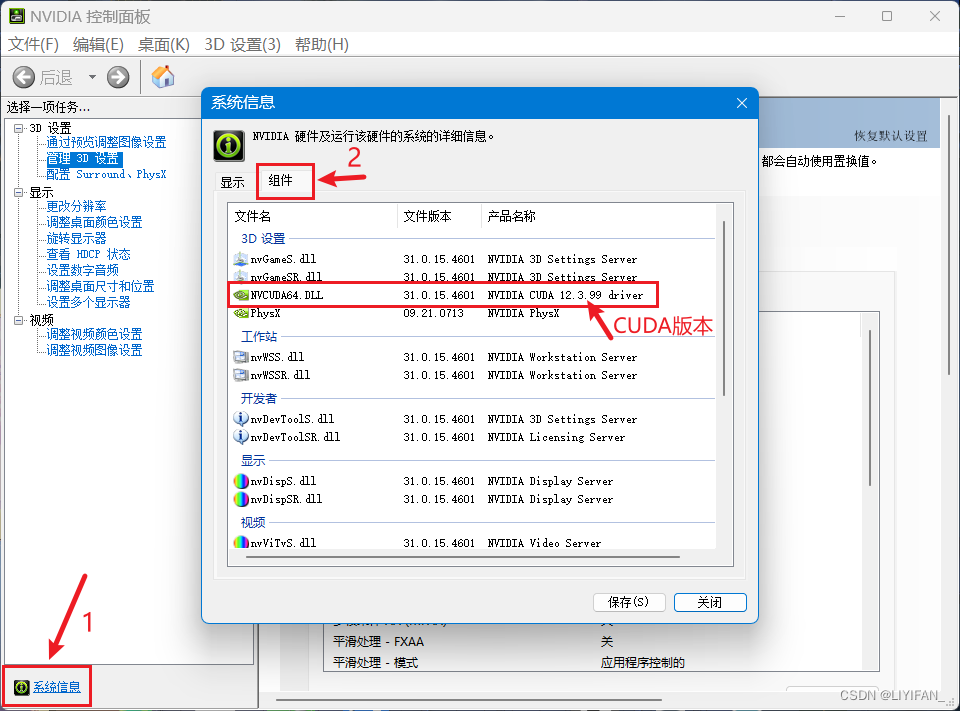This screenshot has height=711, width=960.
Task: Switch to the 组件 tab
Action: pyautogui.click(x=280, y=180)
